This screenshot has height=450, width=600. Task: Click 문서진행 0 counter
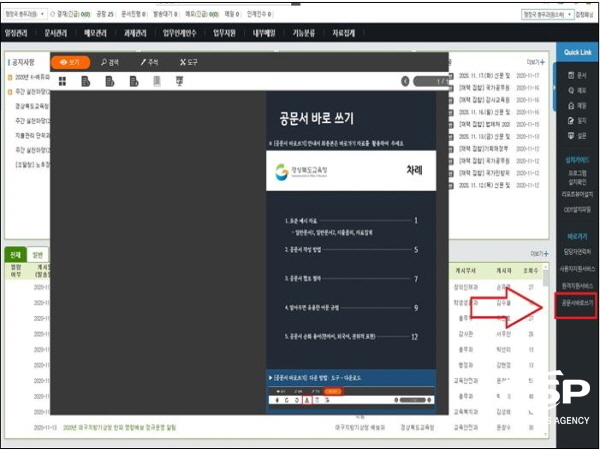pyautogui.click(x=133, y=15)
